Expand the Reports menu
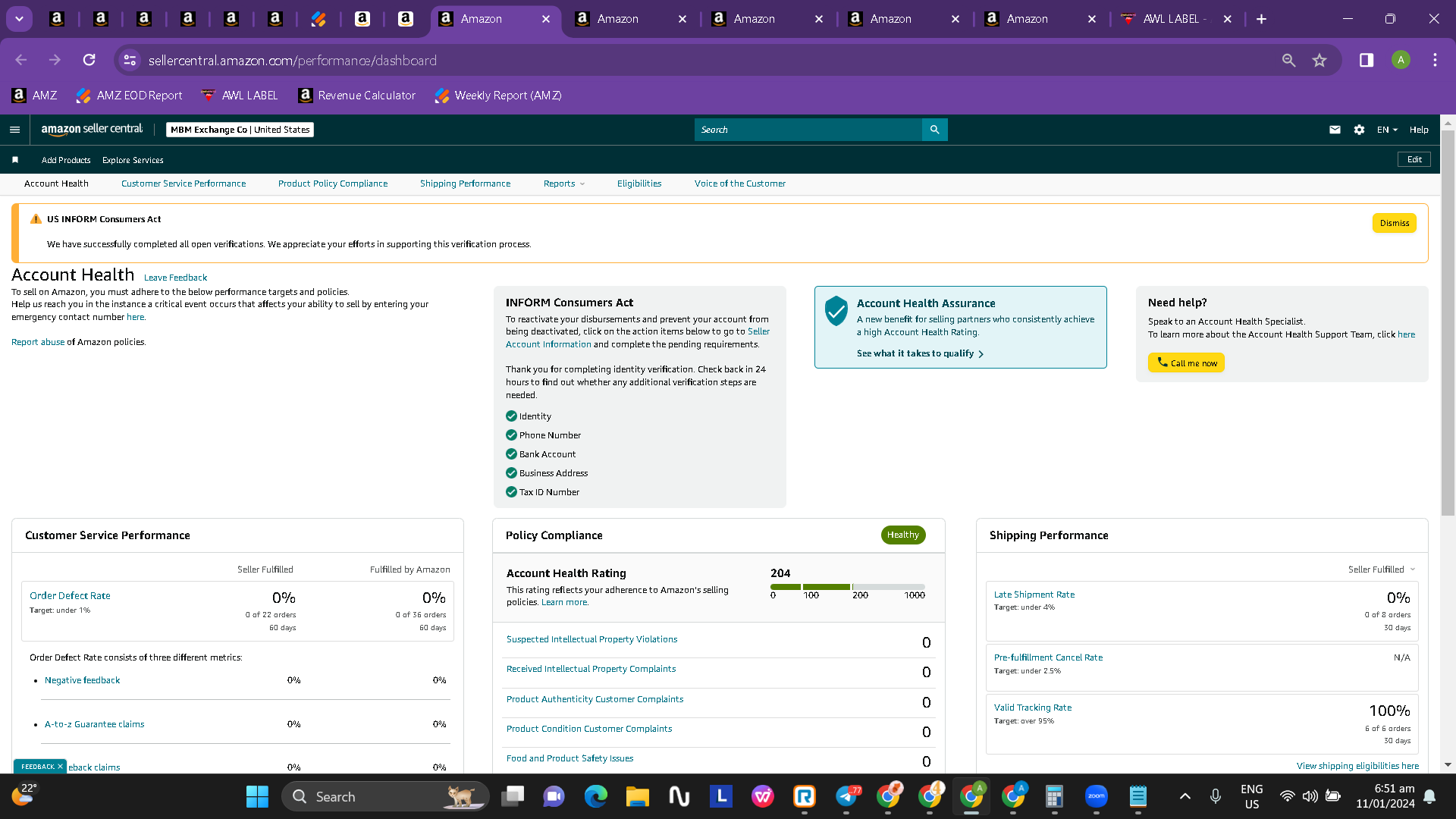Image resolution: width=1456 pixels, height=819 pixels. tap(563, 184)
